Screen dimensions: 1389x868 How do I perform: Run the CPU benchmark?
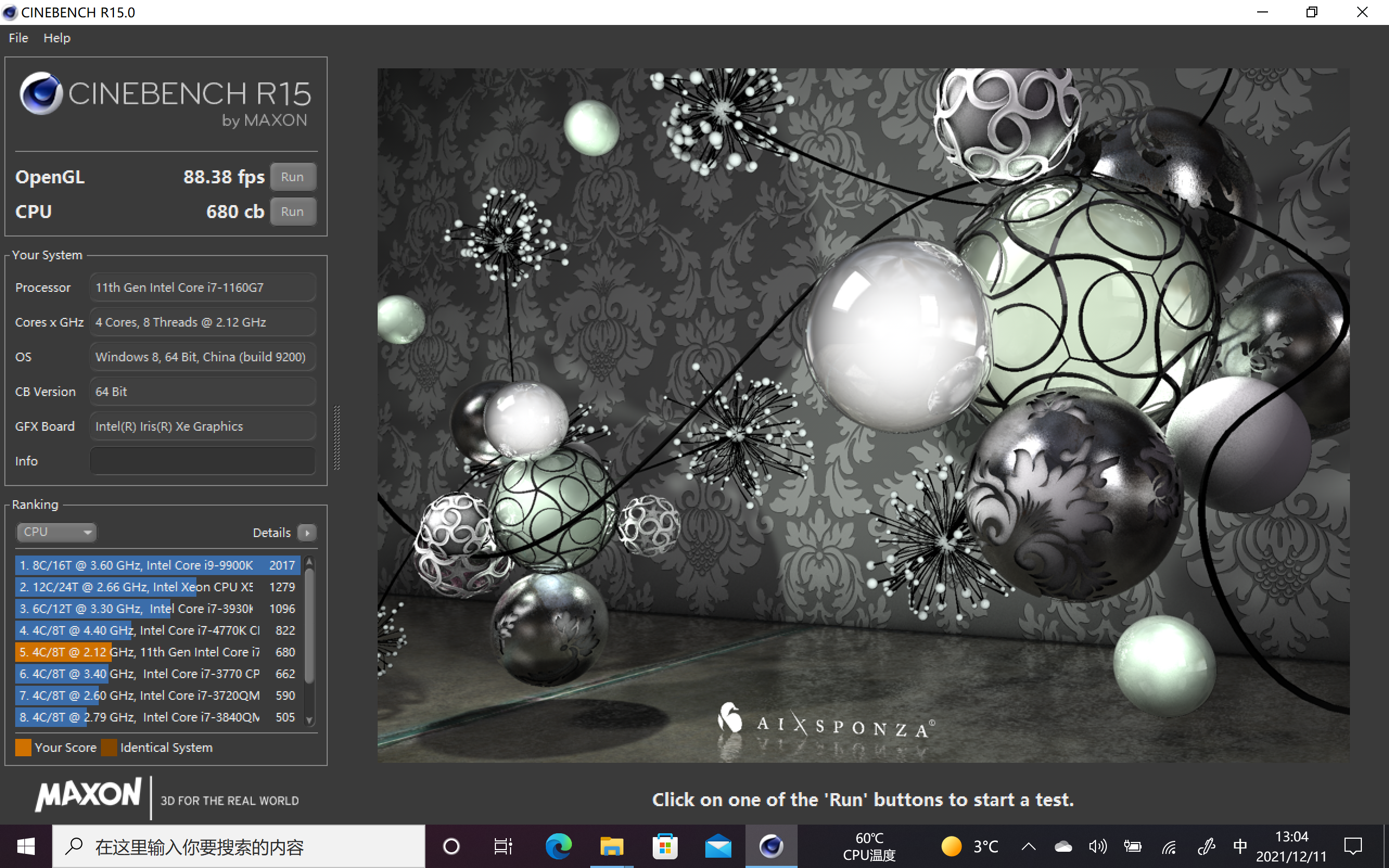[293, 212]
